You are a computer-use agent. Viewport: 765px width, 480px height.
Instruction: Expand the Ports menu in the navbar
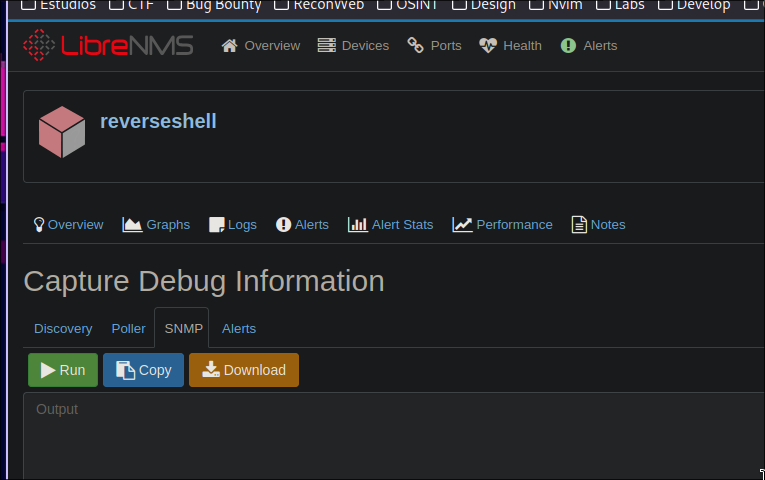pos(434,45)
